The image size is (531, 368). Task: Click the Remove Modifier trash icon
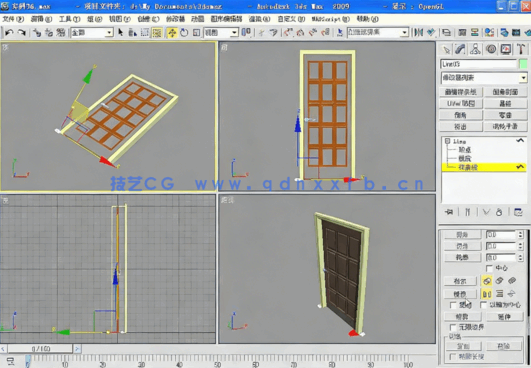click(499, 212)
